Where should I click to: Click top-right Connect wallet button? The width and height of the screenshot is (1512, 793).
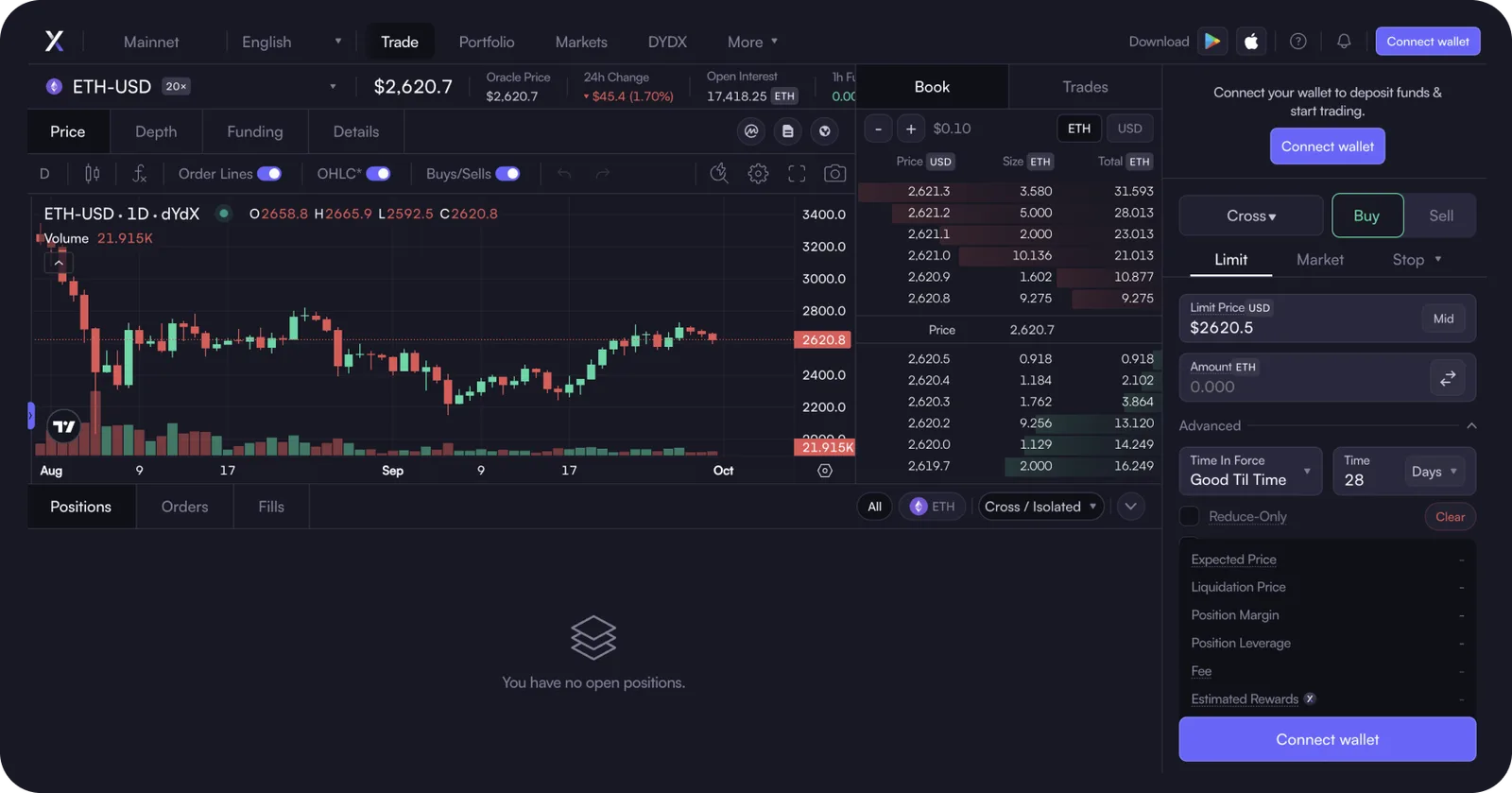click(x=1428, y=41)
